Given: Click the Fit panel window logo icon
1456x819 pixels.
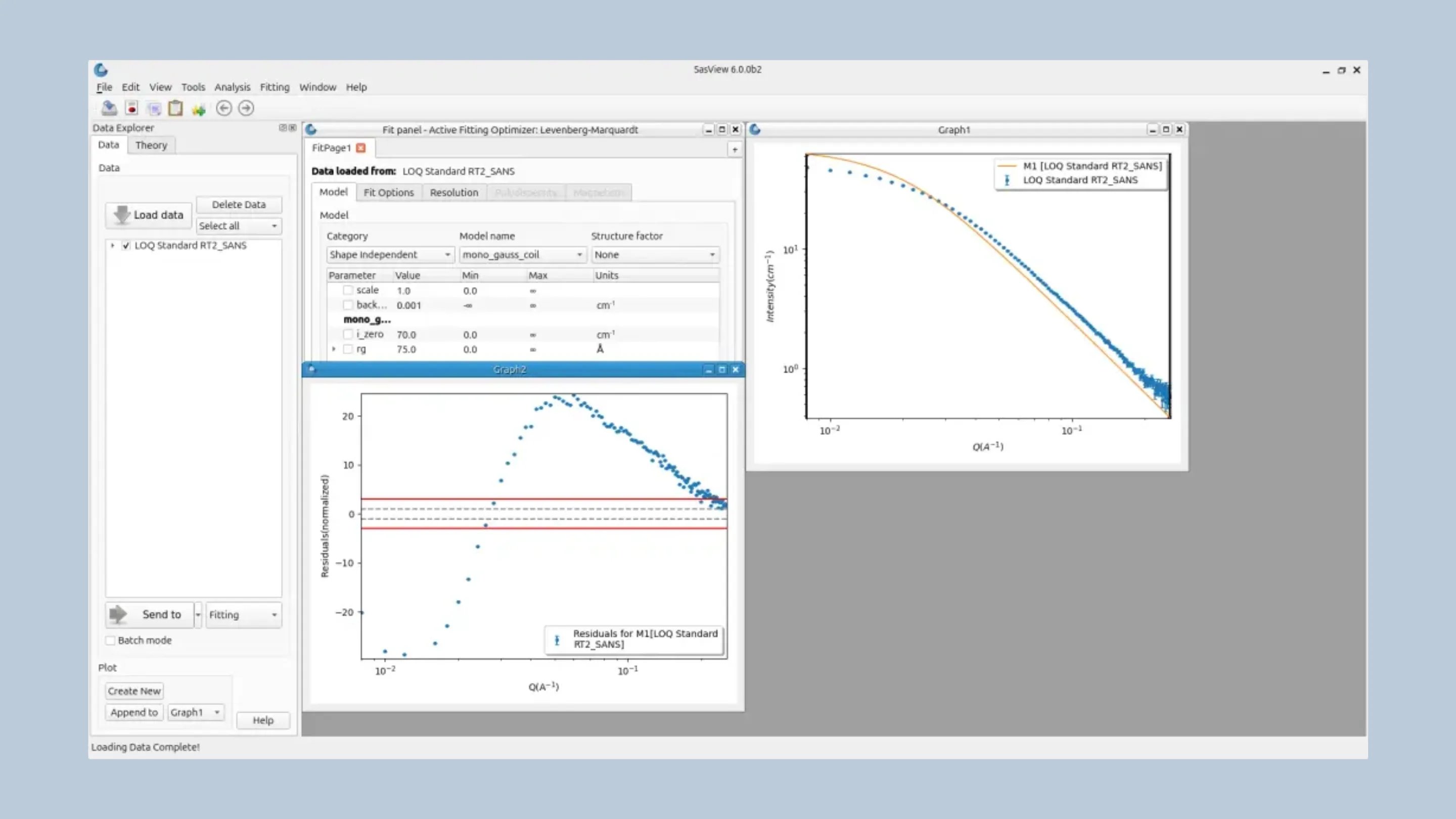Looking at the screenshot, I should coord(311,129).
